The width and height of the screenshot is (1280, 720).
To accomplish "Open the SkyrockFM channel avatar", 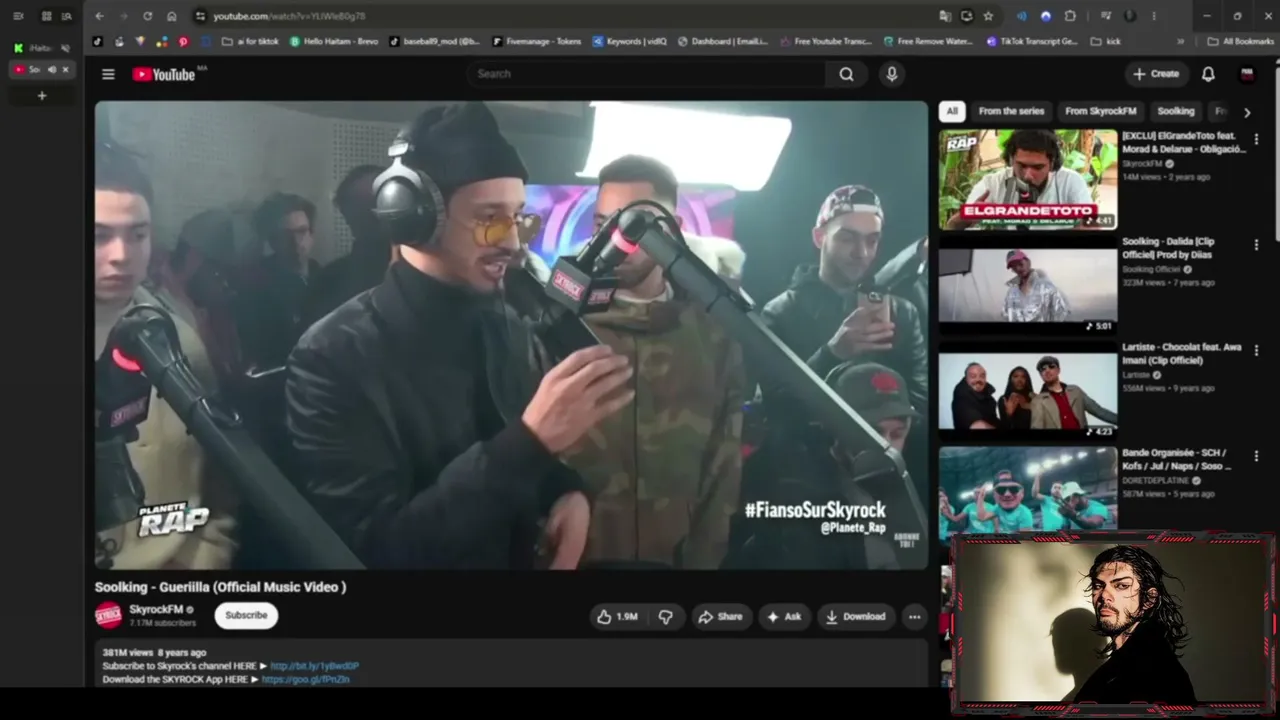I will [109, 616].
